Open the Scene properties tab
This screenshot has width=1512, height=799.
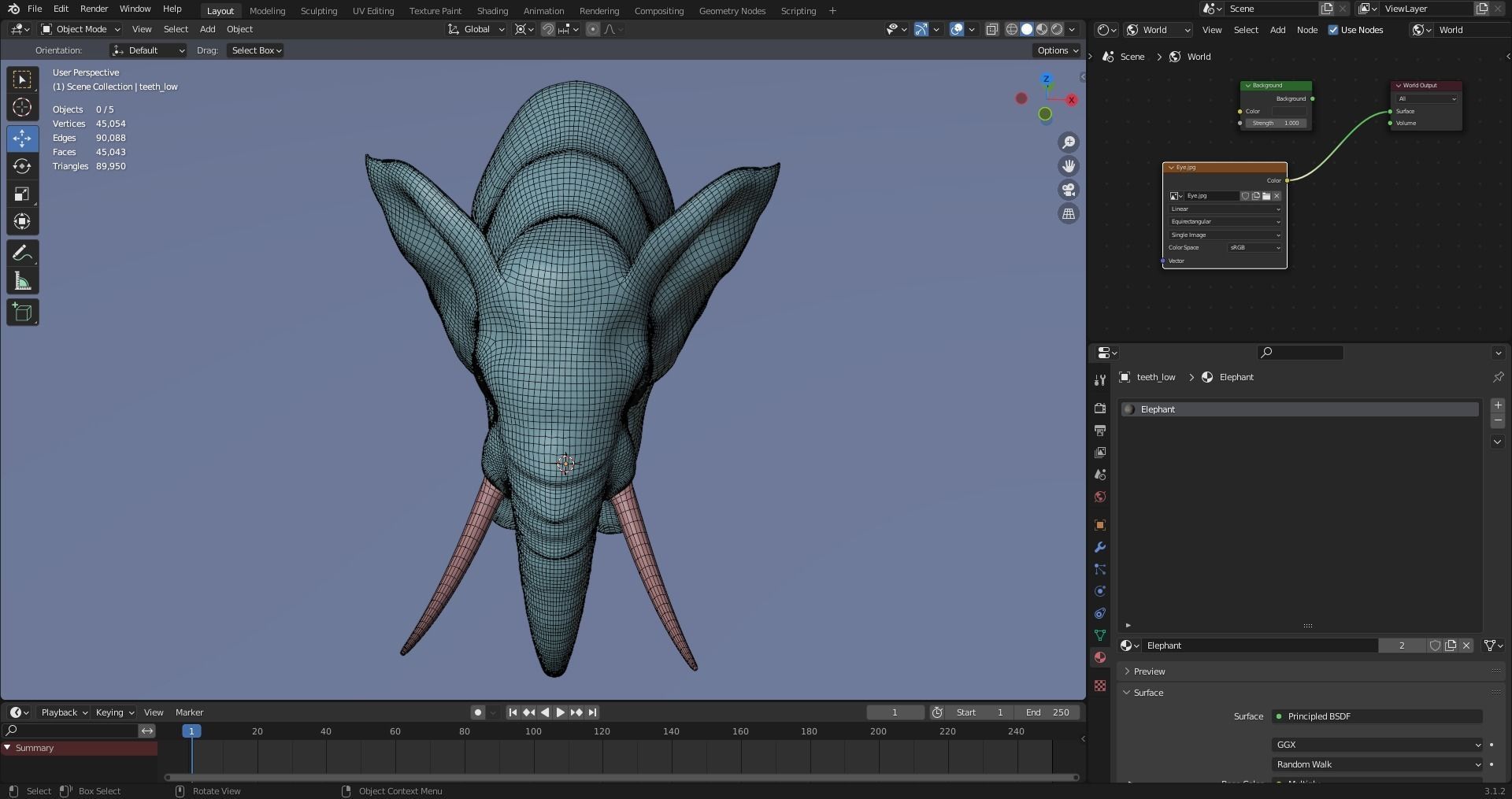(x=1100, y=475)
